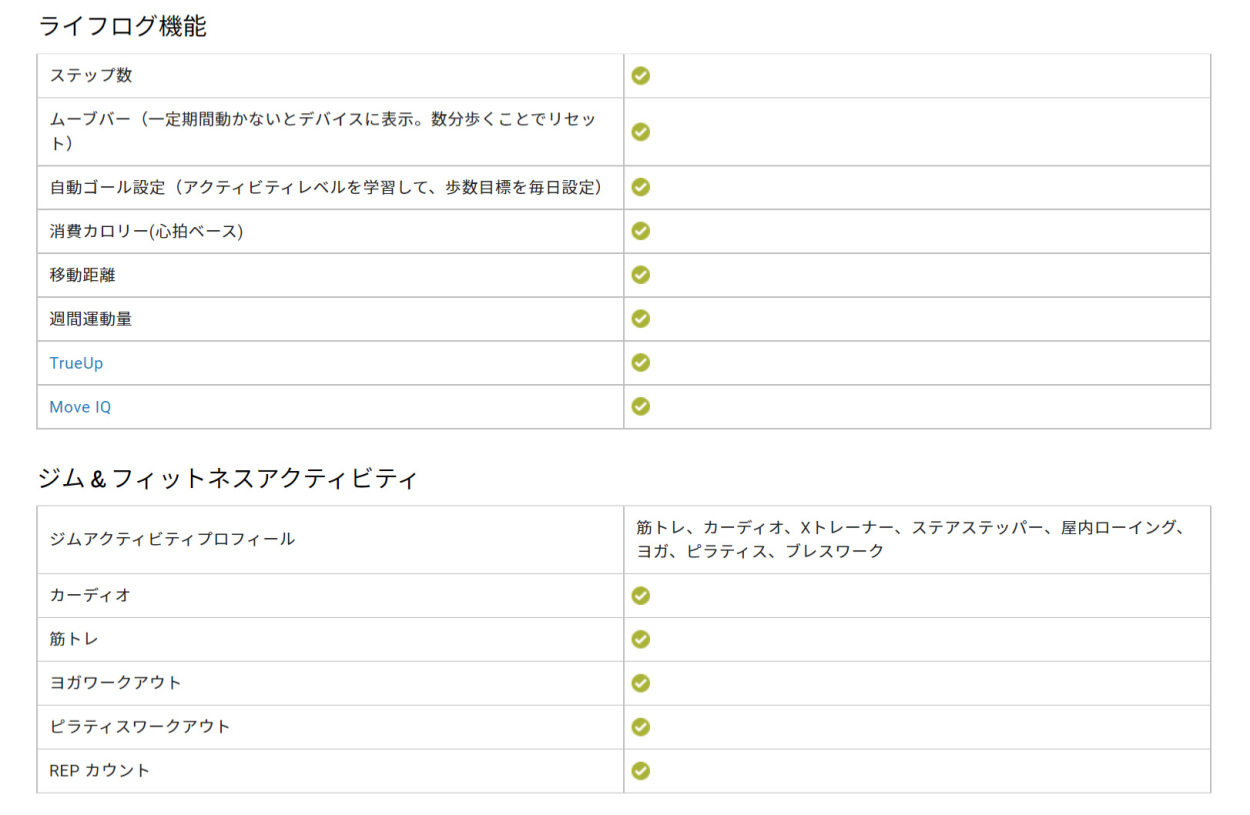Viewport: 1250px width, 815px height.
Task: Click the checkmark for ヨガワークアウト
Action: [641, 684]
